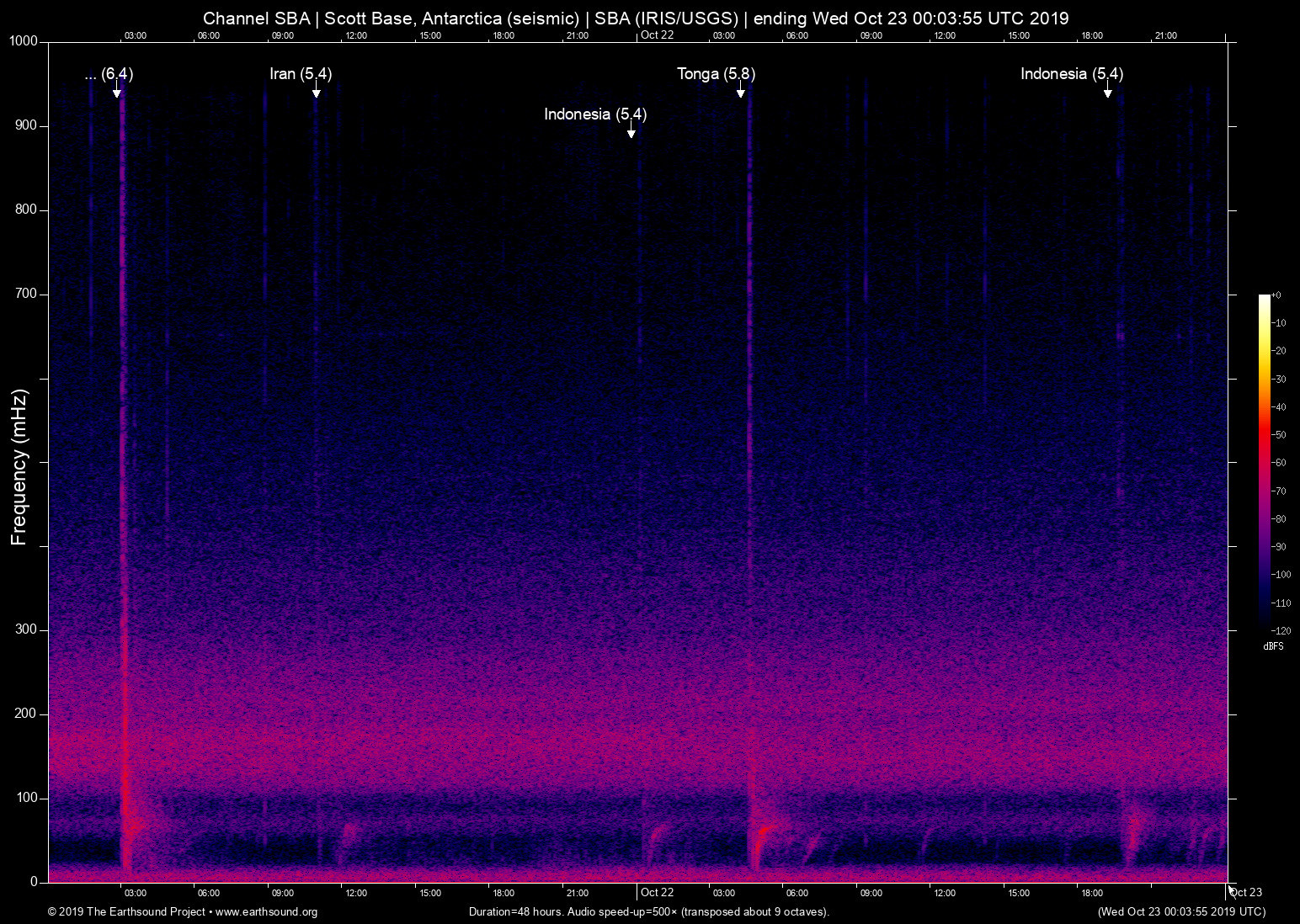Select the Oct 23 label at bottom right

point(1246,892)
